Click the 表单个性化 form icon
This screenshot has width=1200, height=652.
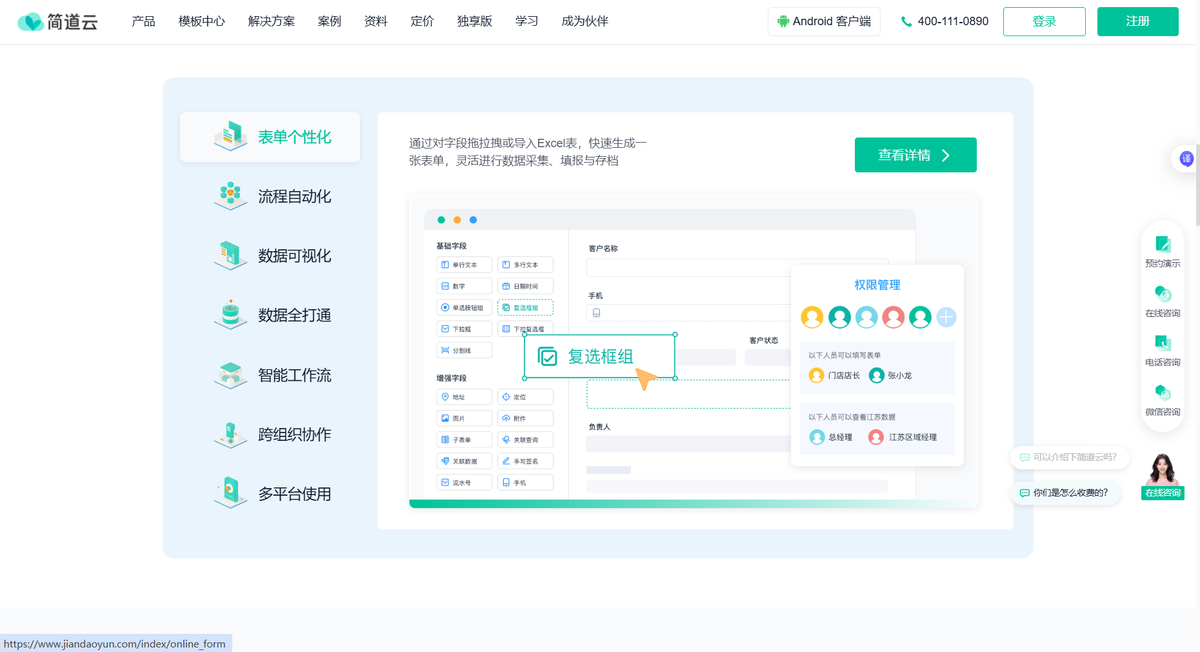[x=230, y=136]
